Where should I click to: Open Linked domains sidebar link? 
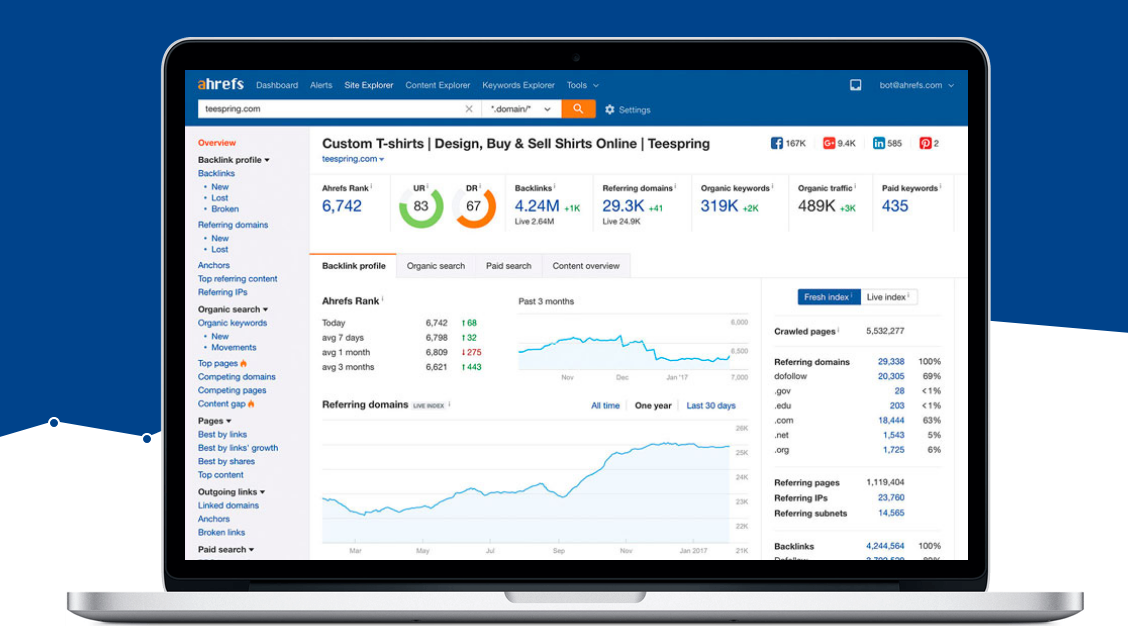click(228, 505)
